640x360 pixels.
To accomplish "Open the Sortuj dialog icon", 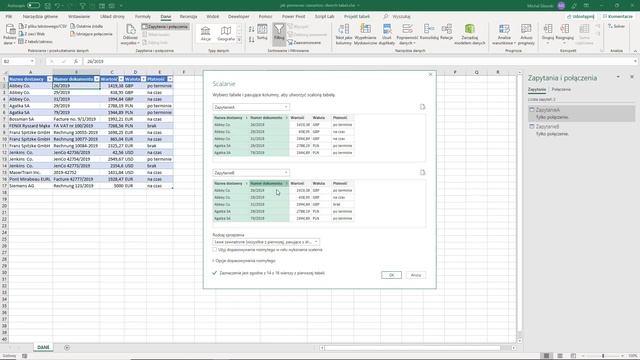I will point(262,32).
